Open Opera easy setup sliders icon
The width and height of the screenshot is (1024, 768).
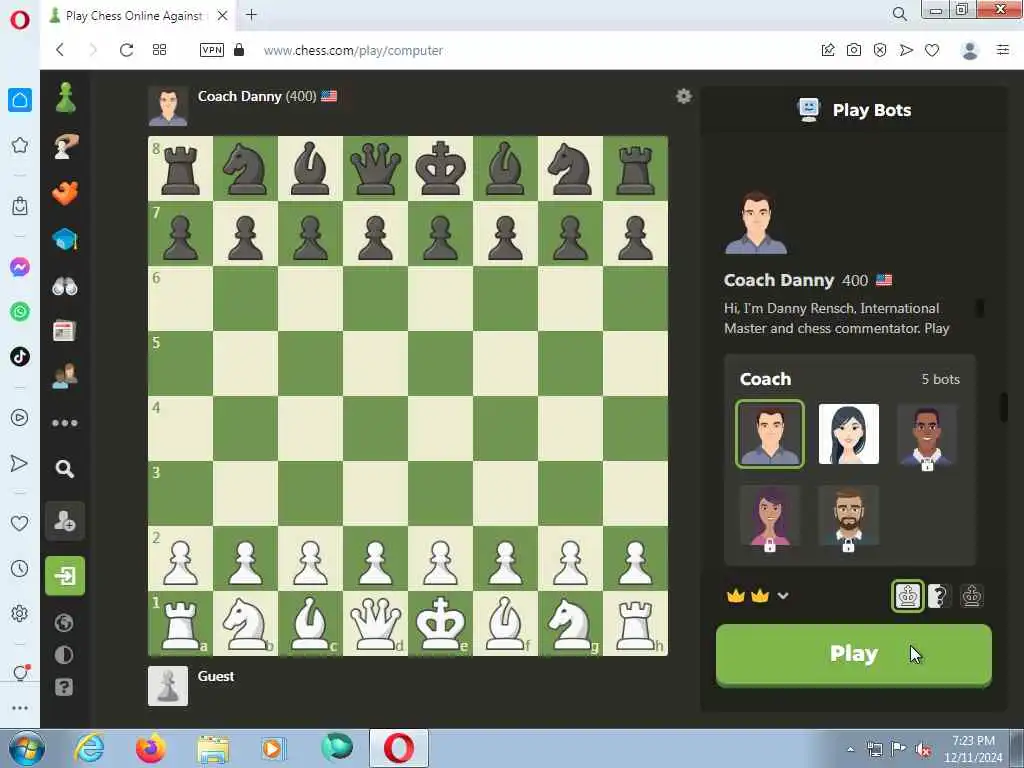click(1003, 50)
